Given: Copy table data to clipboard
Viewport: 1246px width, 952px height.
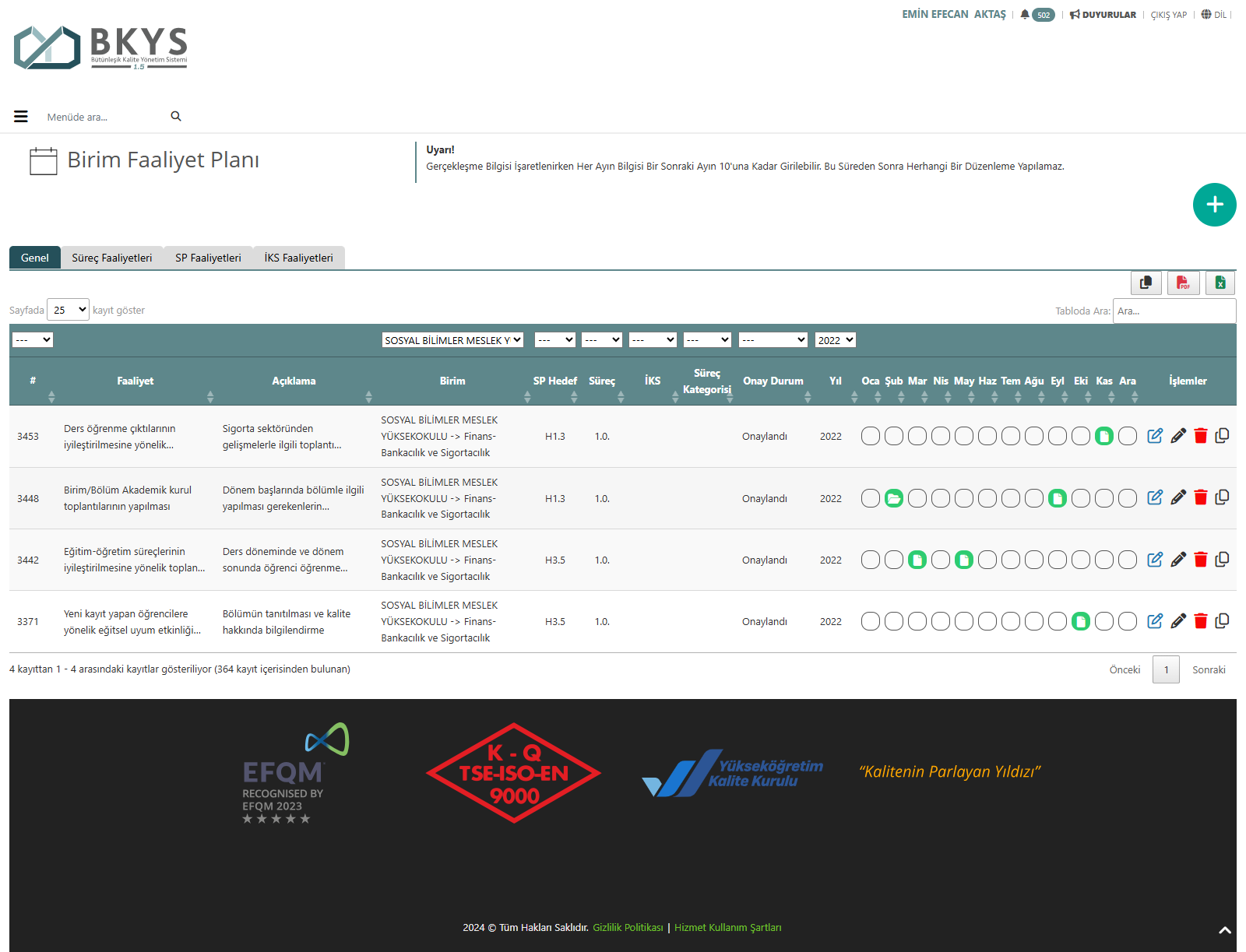Looking at the screenshot, I should click(x=1146, y=283).
